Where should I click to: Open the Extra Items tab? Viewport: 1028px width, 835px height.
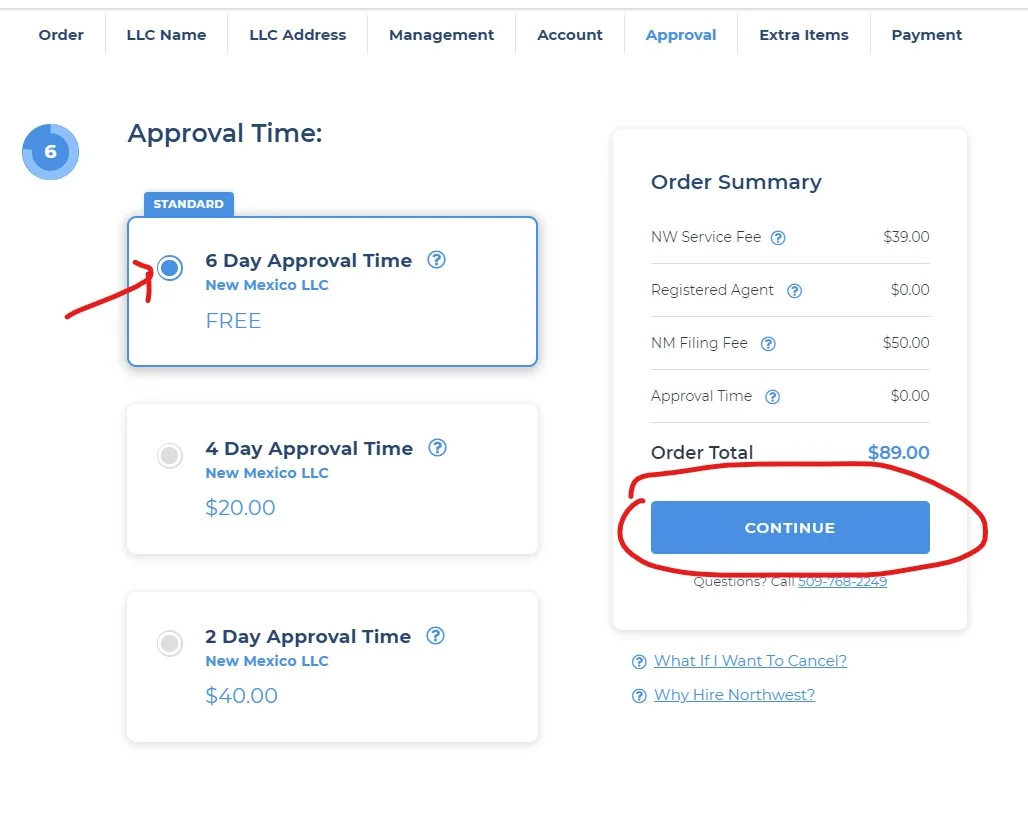pyautogui.click(x=803, y=35)
